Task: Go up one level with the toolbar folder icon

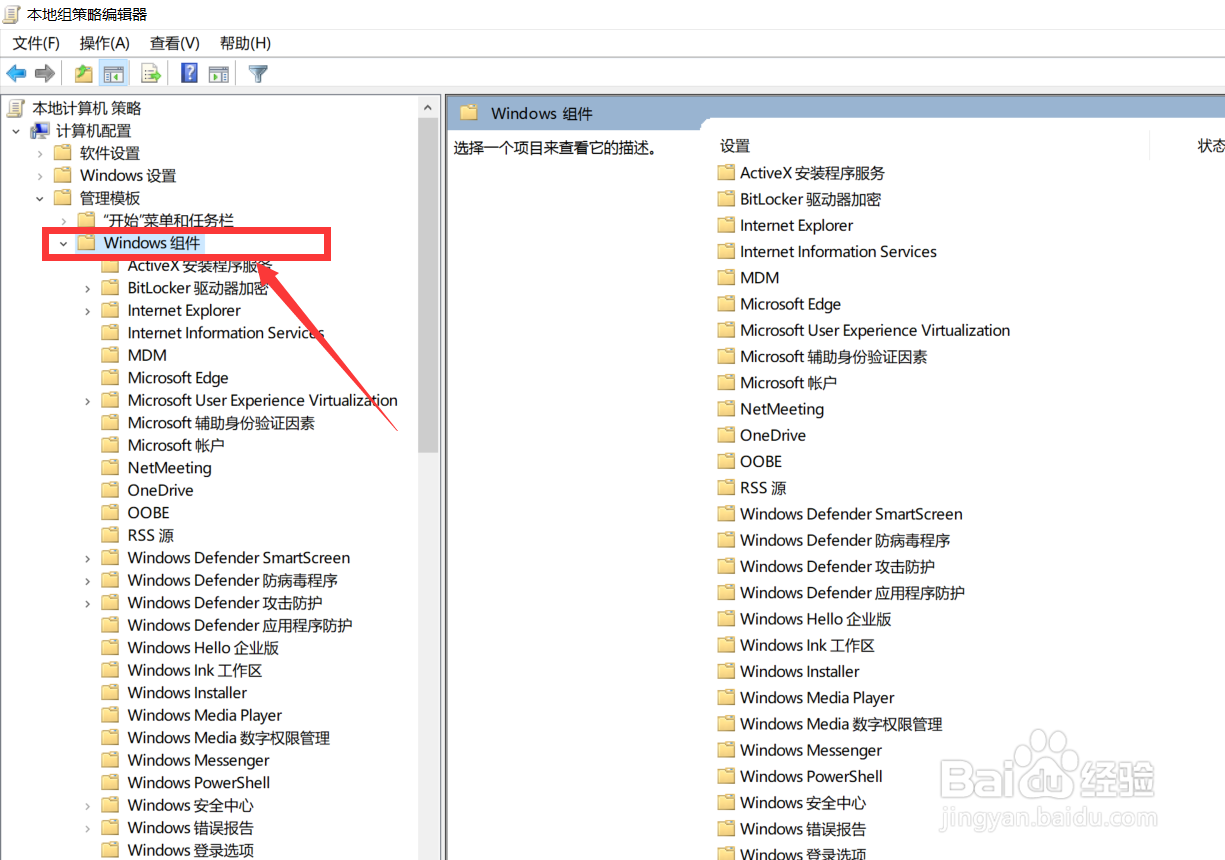Action: coord(84,73)
